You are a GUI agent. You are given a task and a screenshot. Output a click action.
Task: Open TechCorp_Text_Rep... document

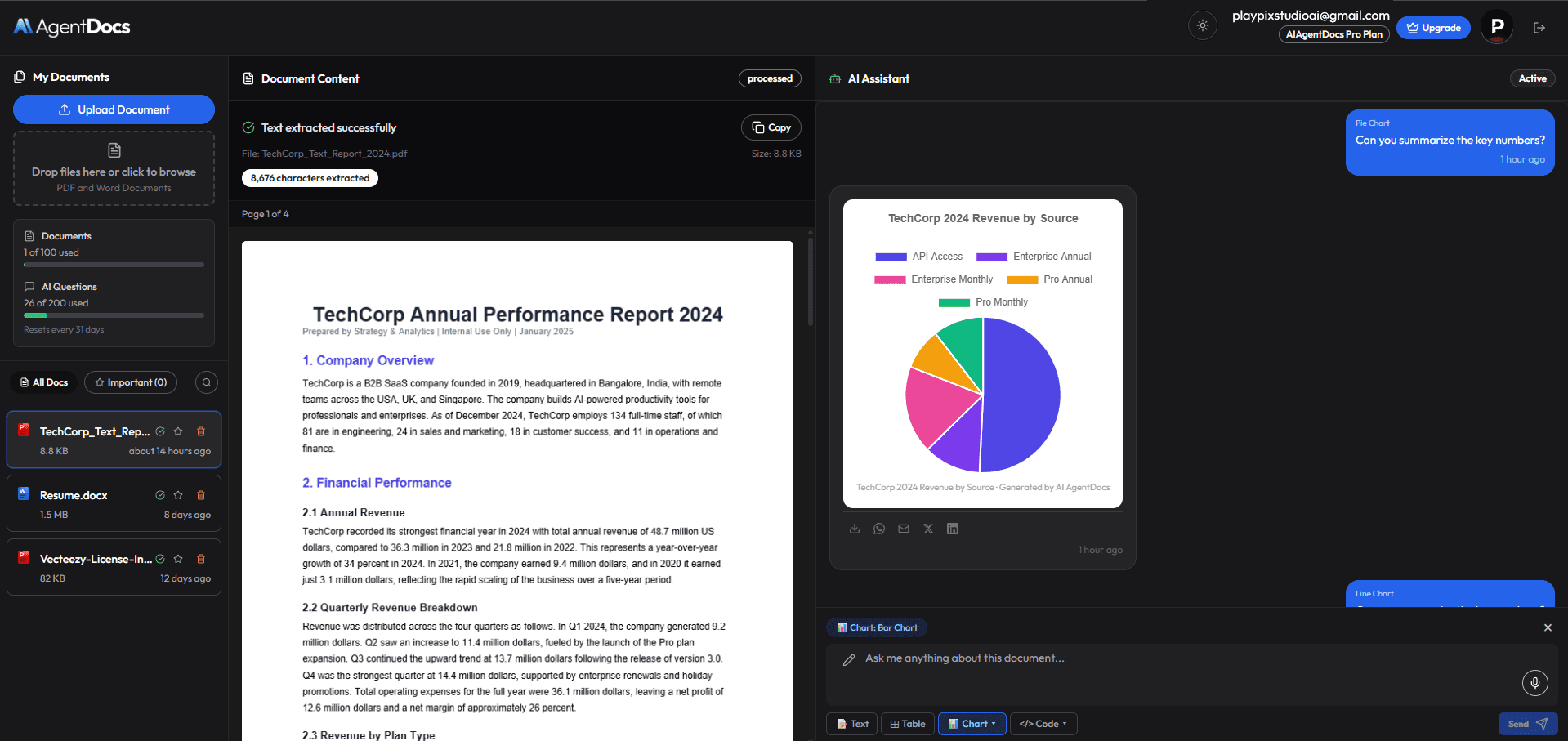pyautogui.click(x=114, y=440)
